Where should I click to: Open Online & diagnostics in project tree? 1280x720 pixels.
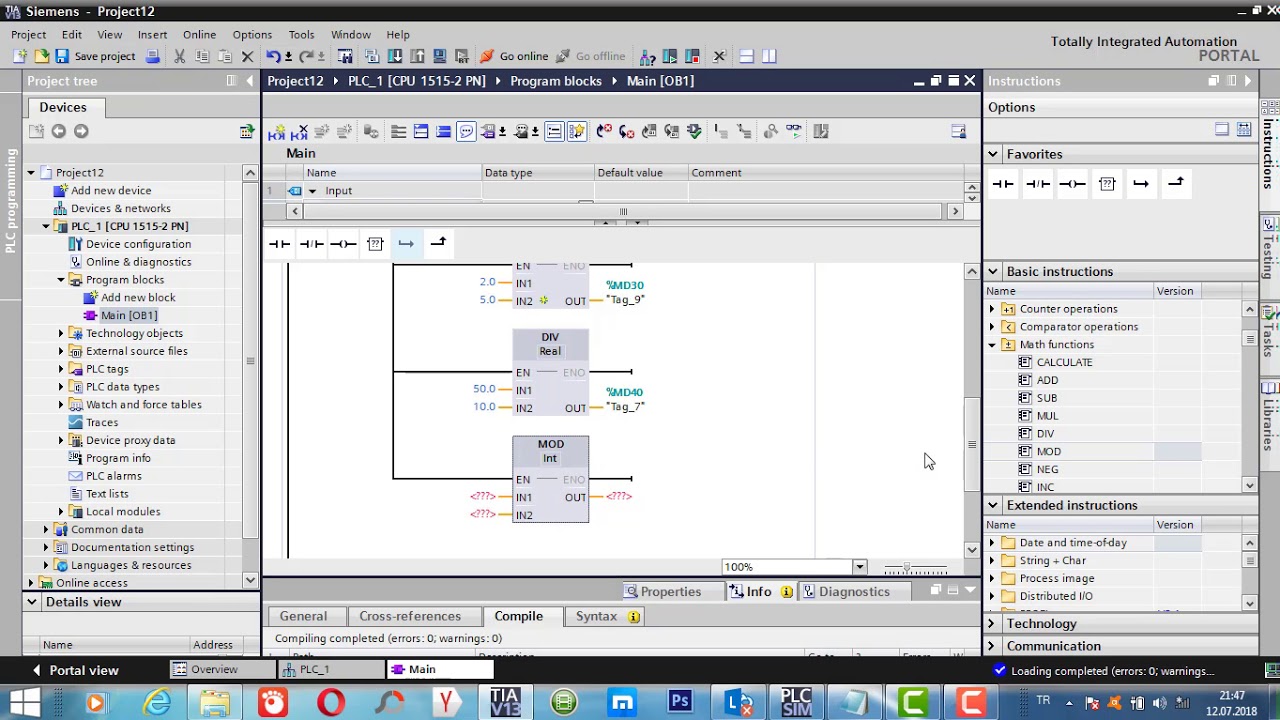coord(138,262)
